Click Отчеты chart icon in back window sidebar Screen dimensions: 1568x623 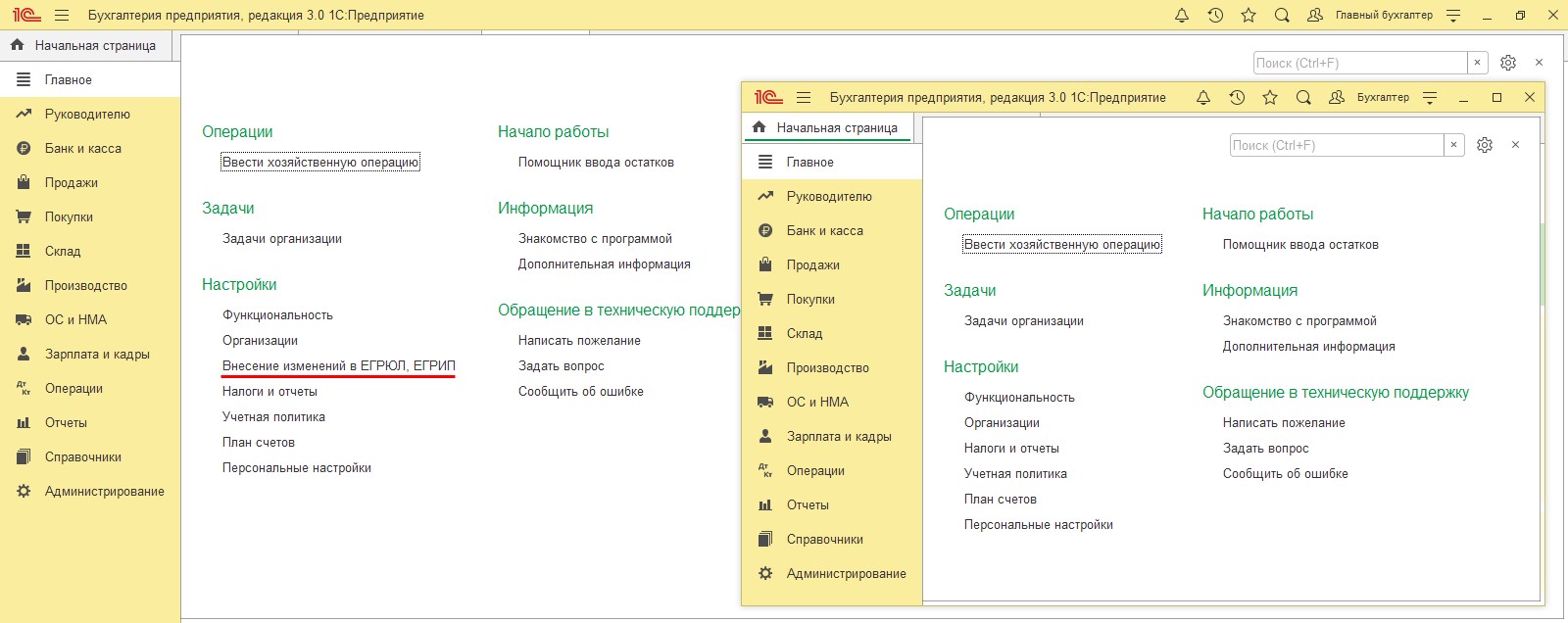(x=24, y=422)
